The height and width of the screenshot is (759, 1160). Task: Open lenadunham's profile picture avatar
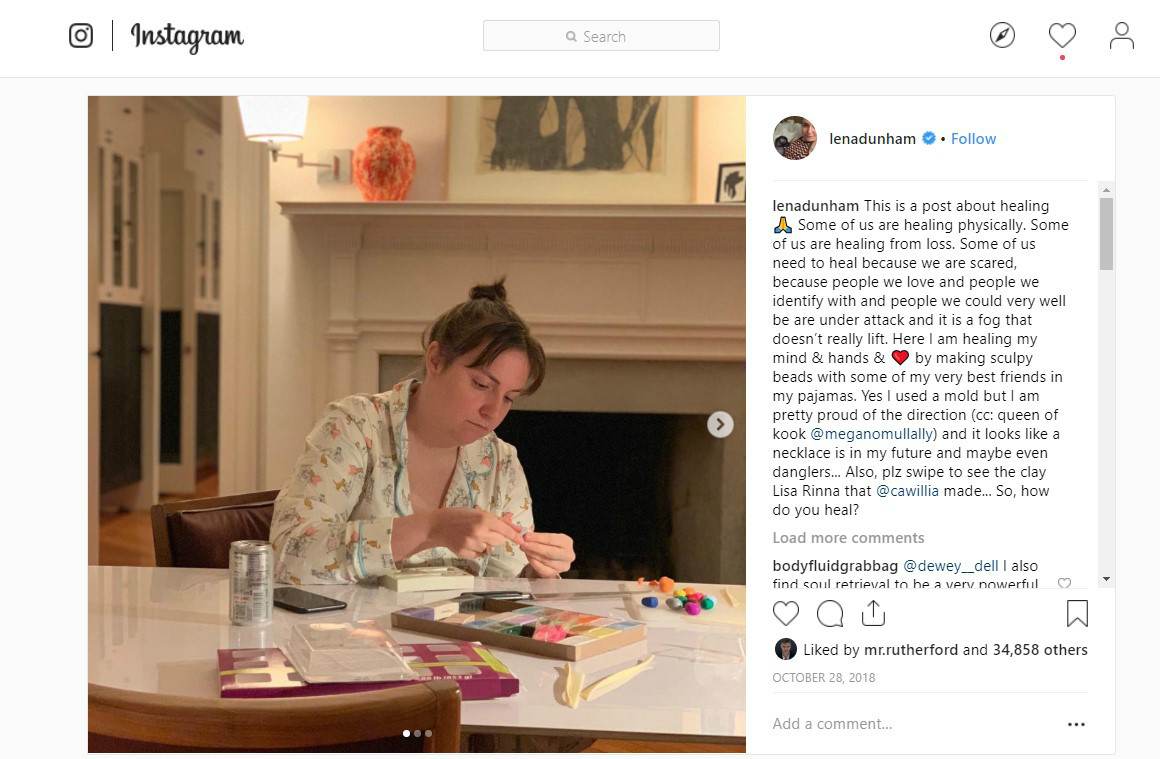(x=795, y=138)
